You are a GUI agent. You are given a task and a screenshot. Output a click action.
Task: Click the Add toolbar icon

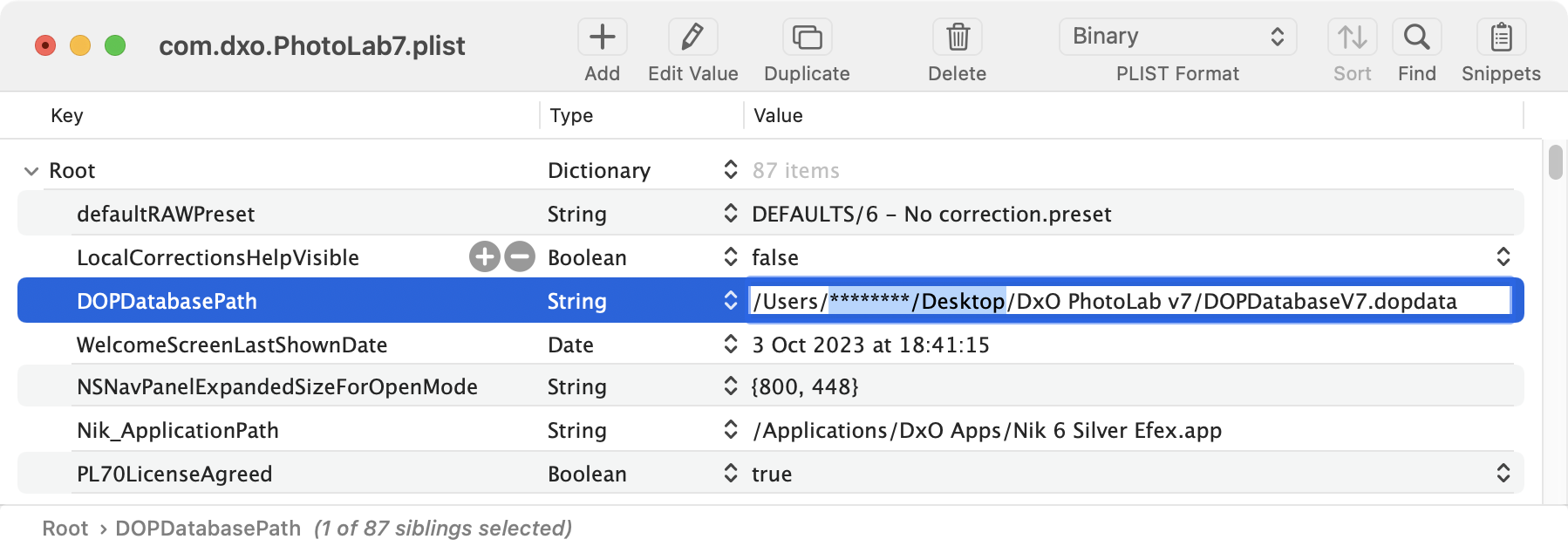tap(603, 37)
